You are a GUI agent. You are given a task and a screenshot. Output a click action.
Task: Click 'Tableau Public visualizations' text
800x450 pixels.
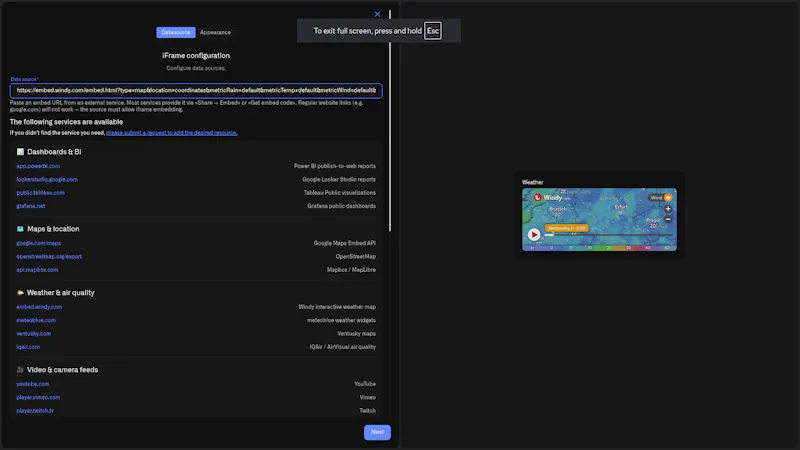pyautogui.click(x=340, y=192)
